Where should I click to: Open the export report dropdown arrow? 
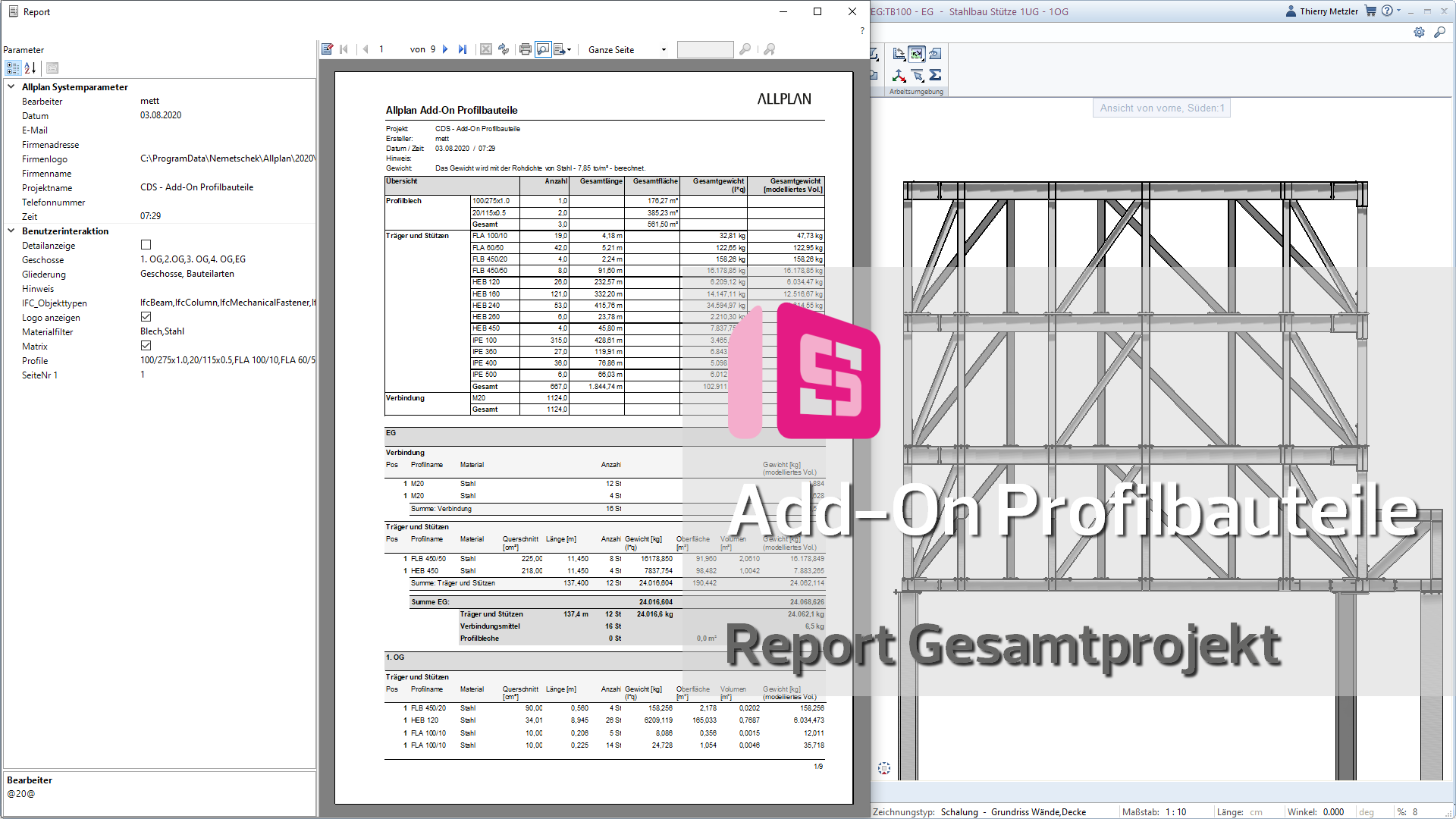coord(569,50)
